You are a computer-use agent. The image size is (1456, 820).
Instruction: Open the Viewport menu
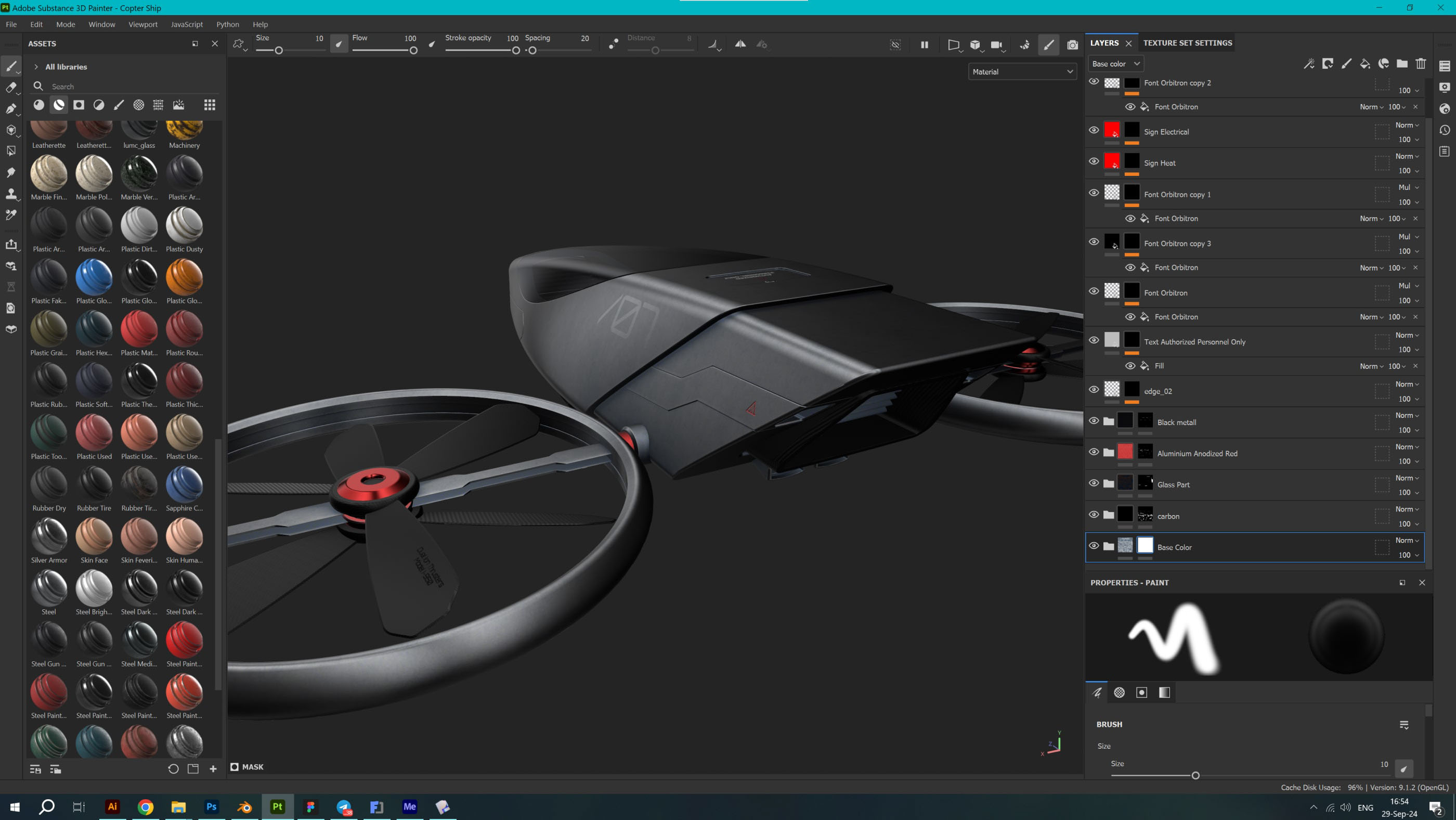(x=142, y=24)
